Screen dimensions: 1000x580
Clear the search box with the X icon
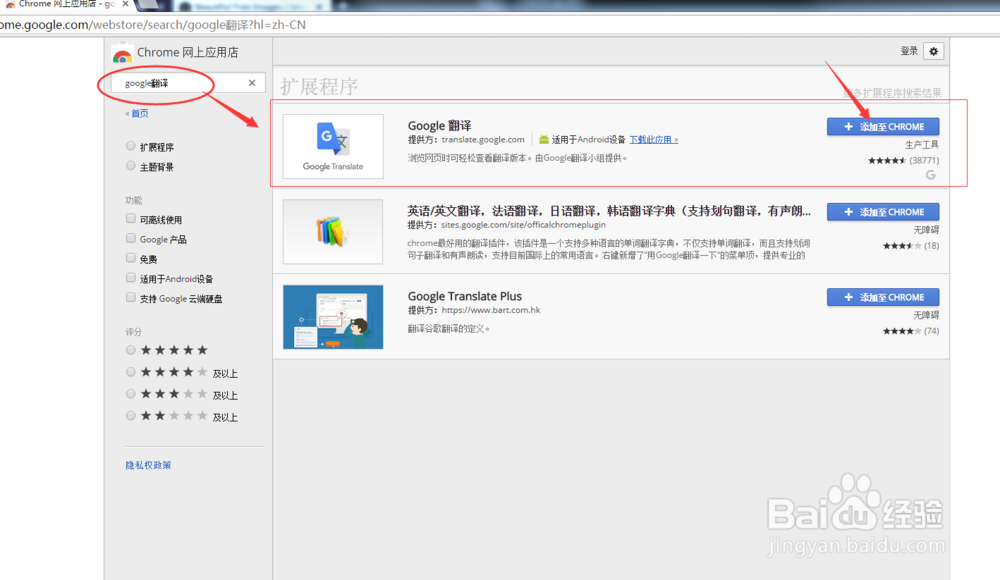(x=252, y=83)
